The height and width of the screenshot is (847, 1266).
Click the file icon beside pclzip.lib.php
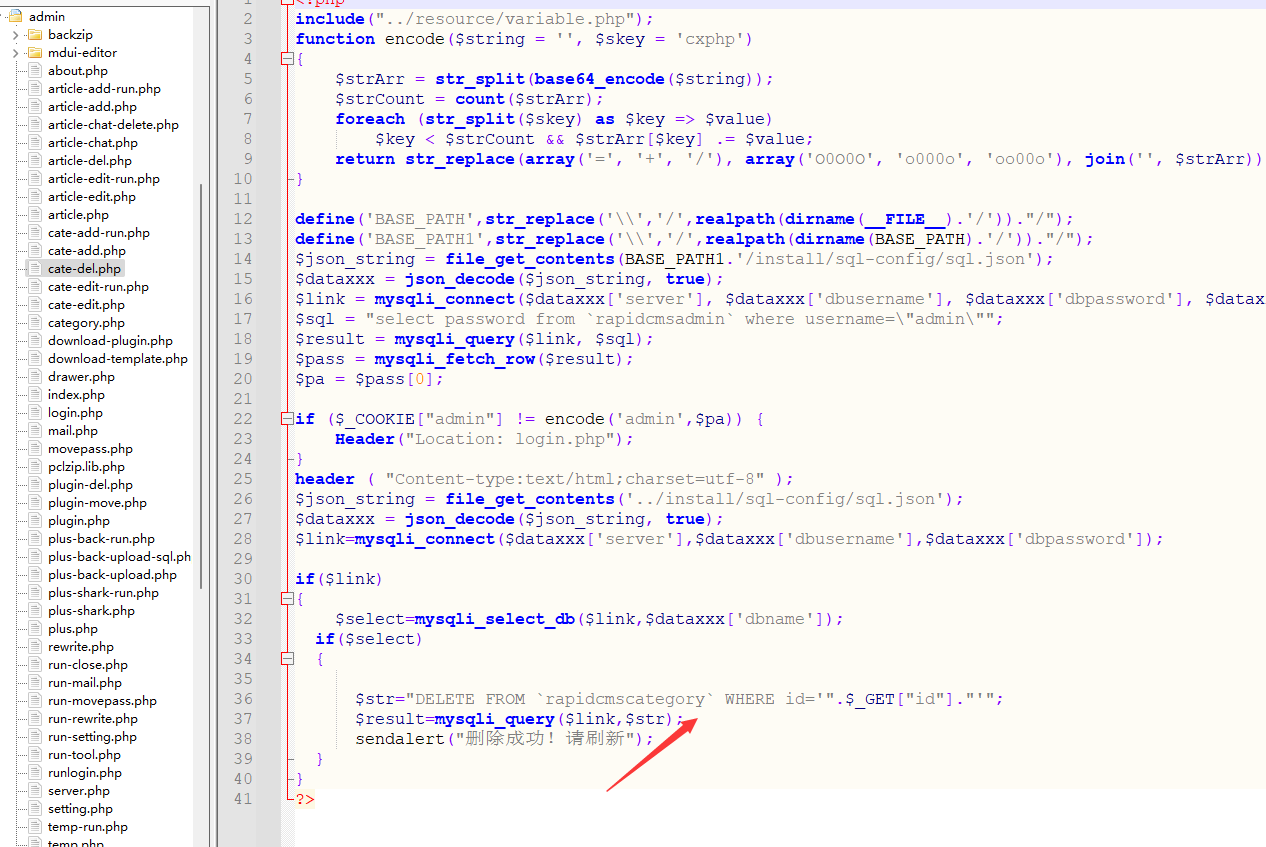point(35,467)
